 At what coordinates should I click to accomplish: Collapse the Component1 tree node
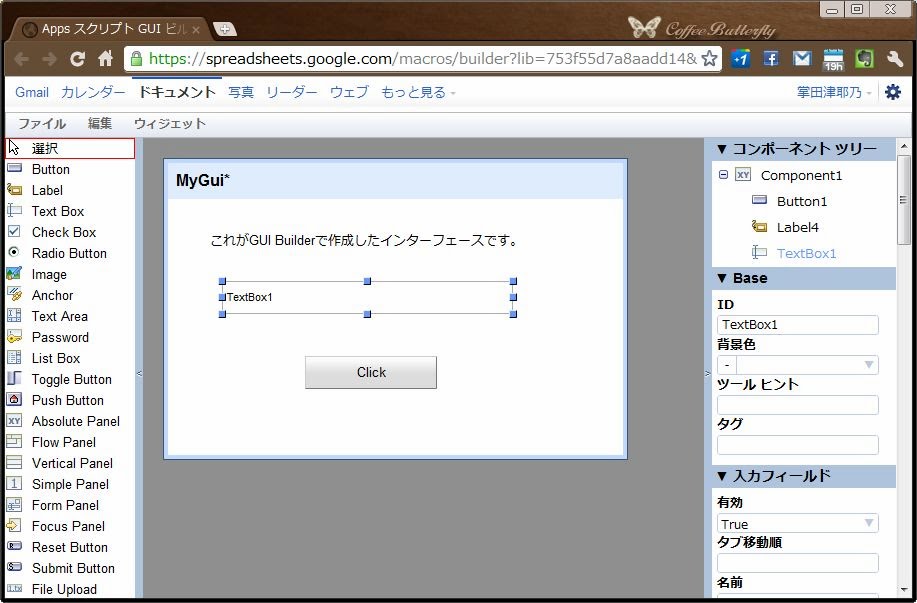(723, 175)
